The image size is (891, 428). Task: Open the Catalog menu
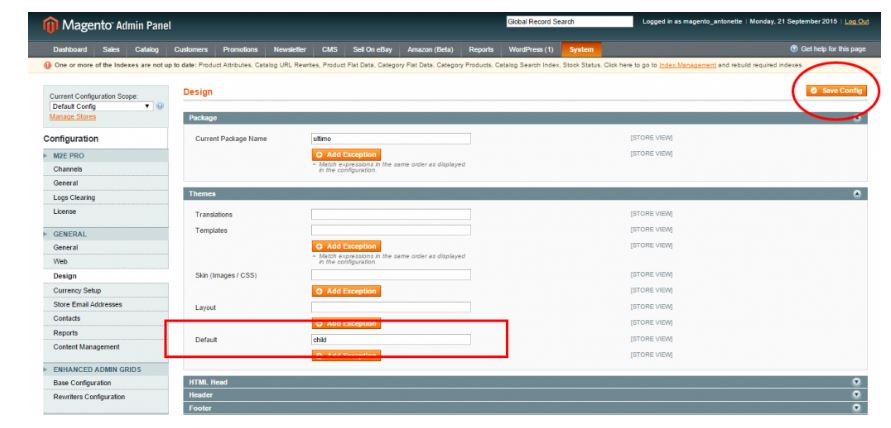click(146, 49)
